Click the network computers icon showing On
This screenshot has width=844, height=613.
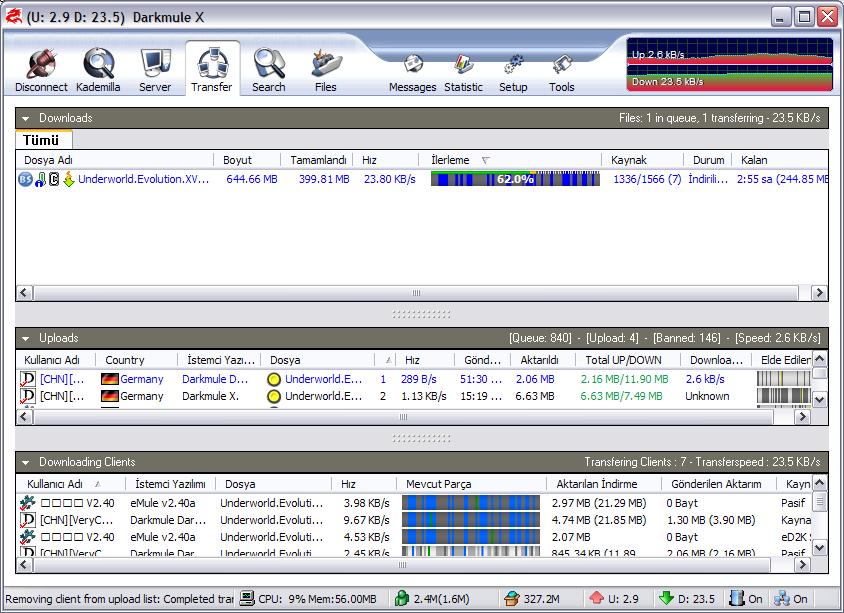782,598
